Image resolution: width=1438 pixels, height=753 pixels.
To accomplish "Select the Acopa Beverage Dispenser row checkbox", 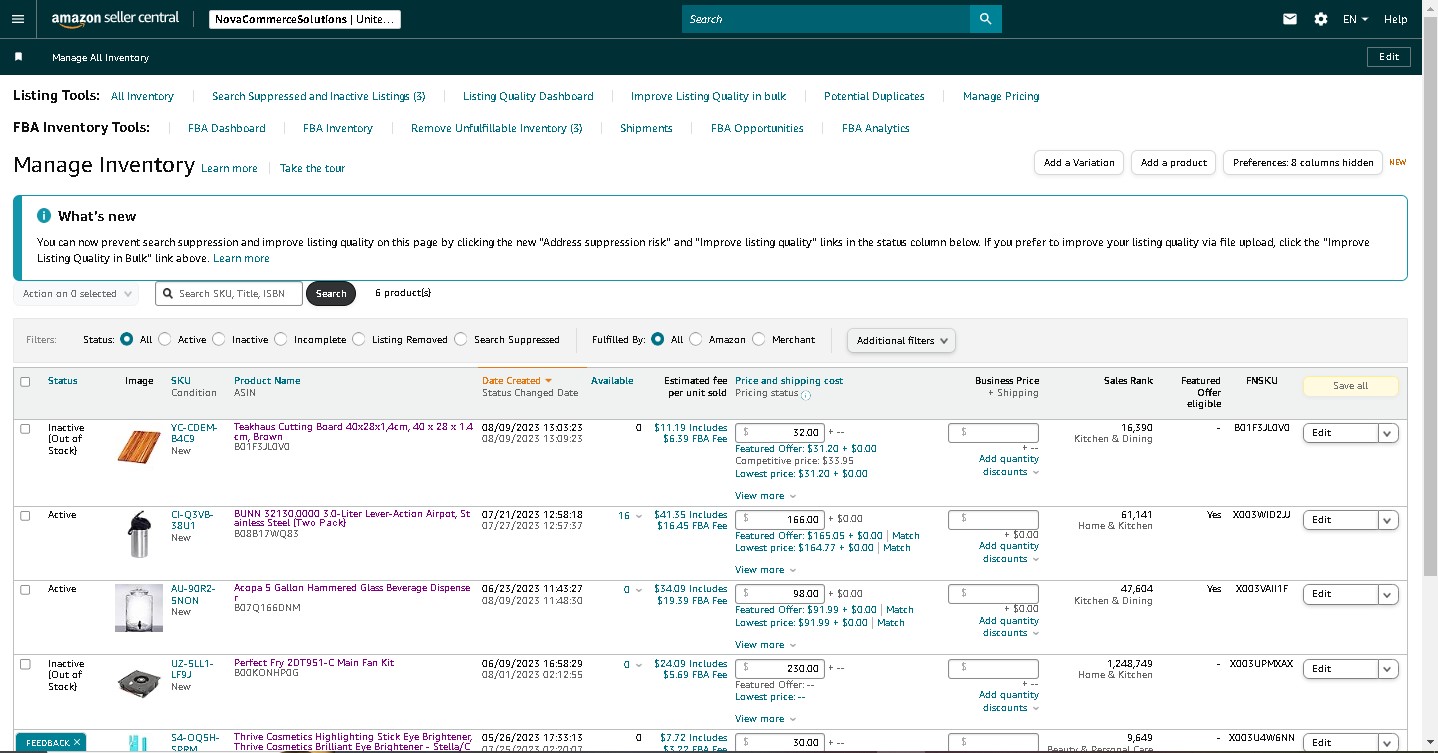I will pyautogui.click(x=26, y=589).
